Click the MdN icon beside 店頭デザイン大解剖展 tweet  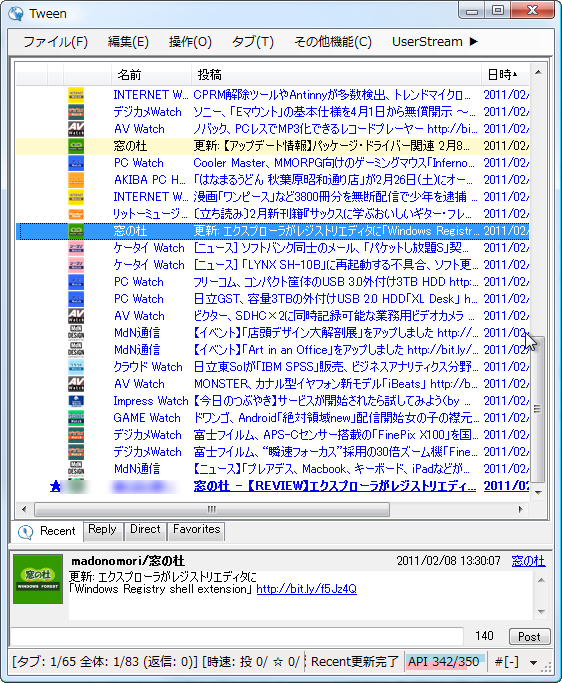coord(76,332)
